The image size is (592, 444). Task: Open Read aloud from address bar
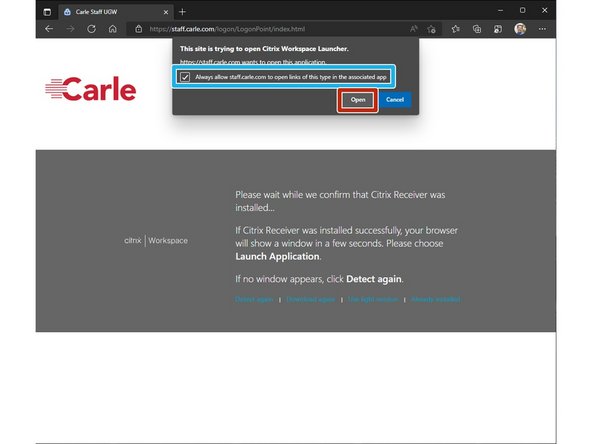point(414,29)
